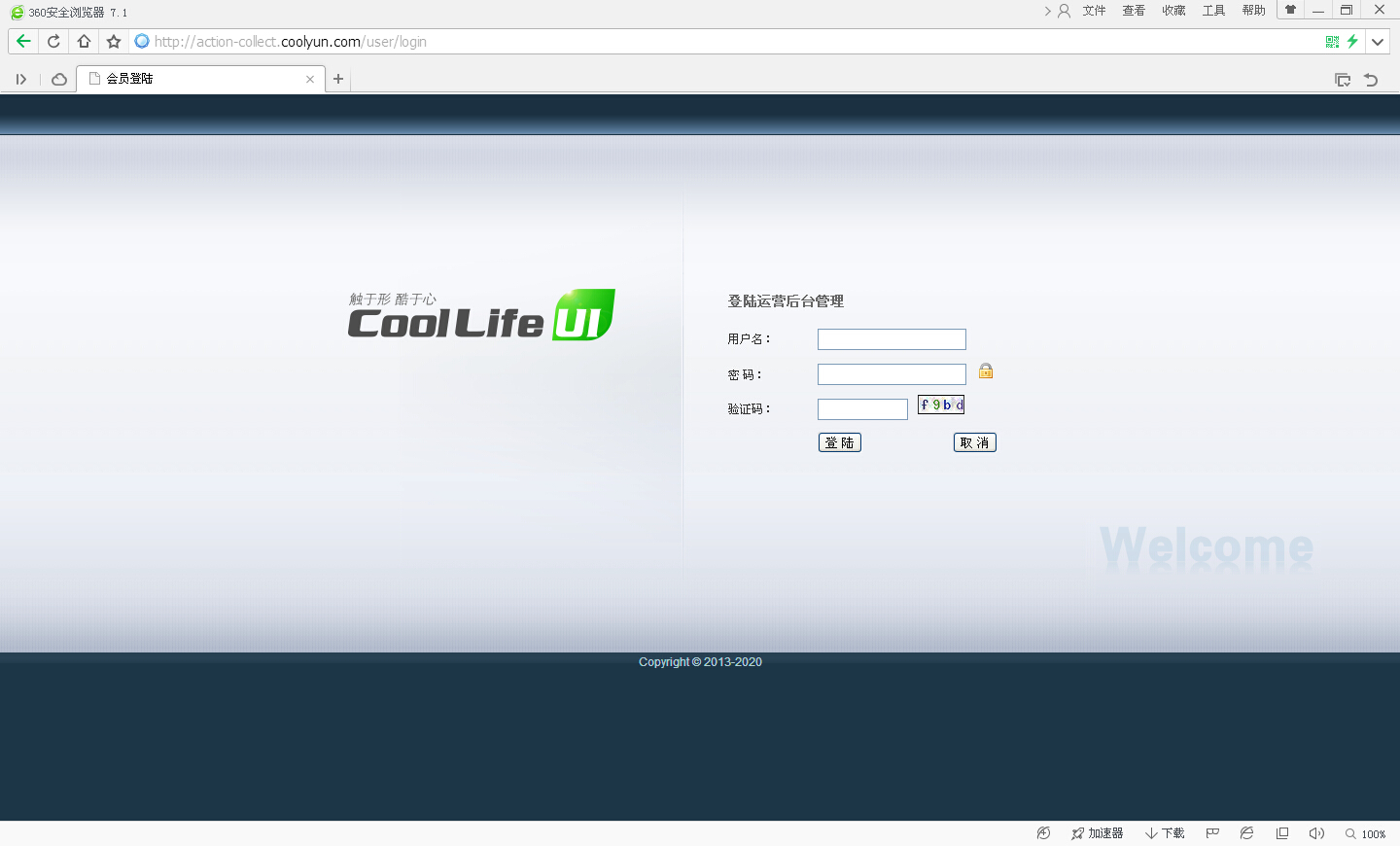Open the 100% zoom control
Screen dimensions: 1400x846
(x=1366, y=833)
